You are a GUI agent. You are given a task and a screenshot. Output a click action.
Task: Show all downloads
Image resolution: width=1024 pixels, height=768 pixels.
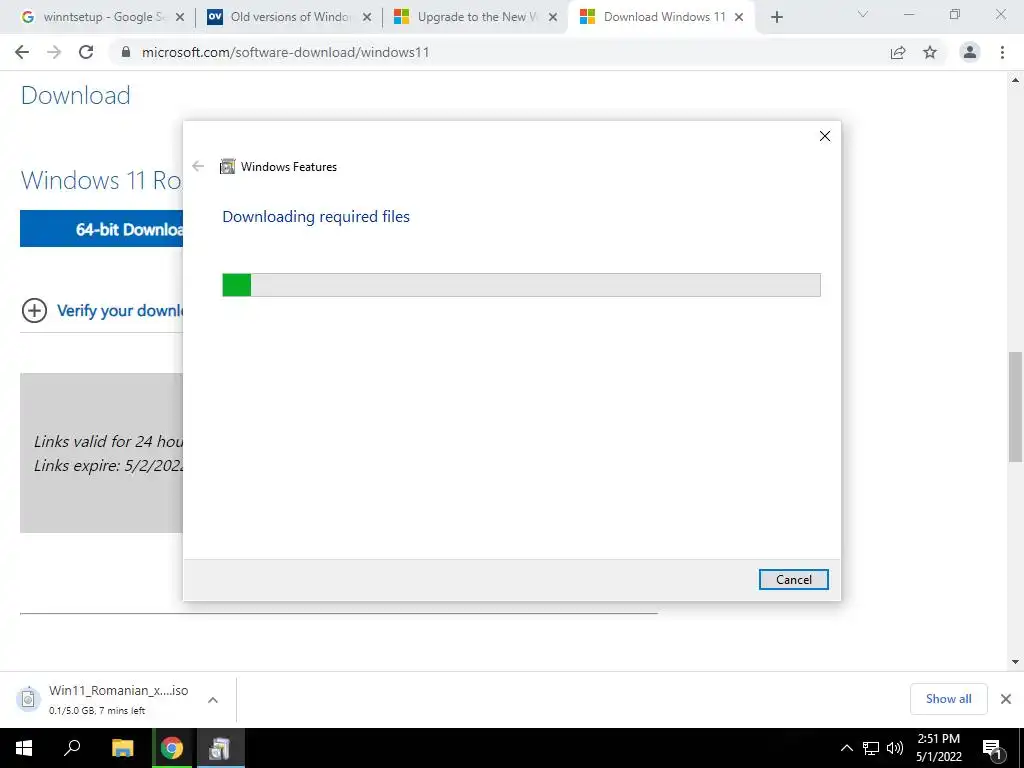coord(948,699)
